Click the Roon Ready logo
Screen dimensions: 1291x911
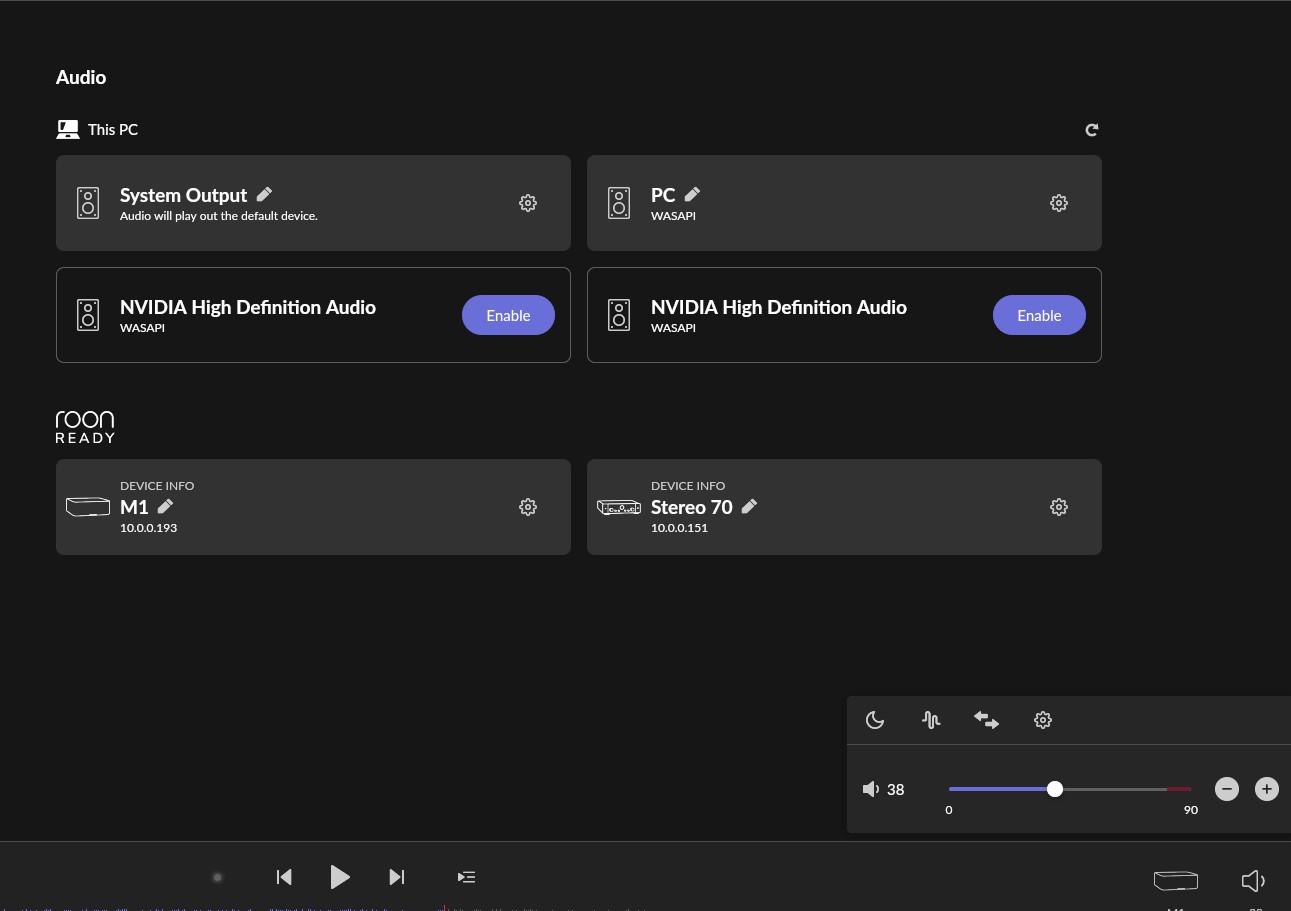click(x=85, y=426)
